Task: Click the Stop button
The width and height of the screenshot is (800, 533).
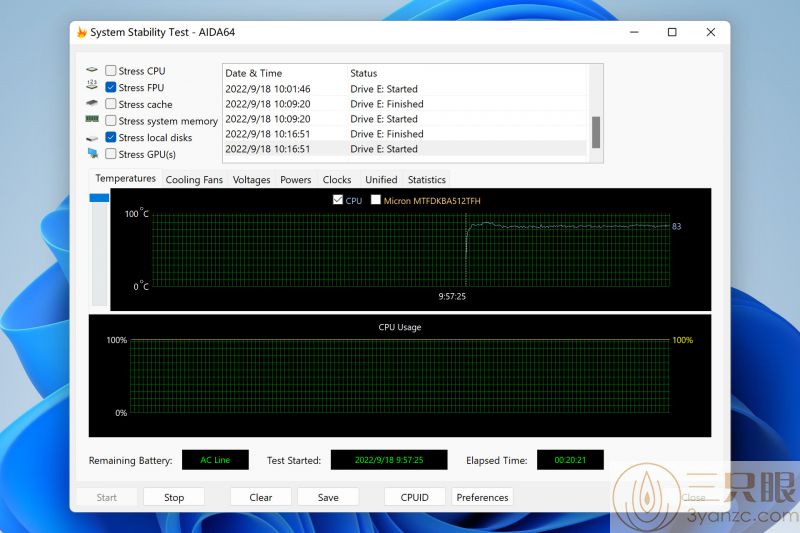Action: point(174,497)
